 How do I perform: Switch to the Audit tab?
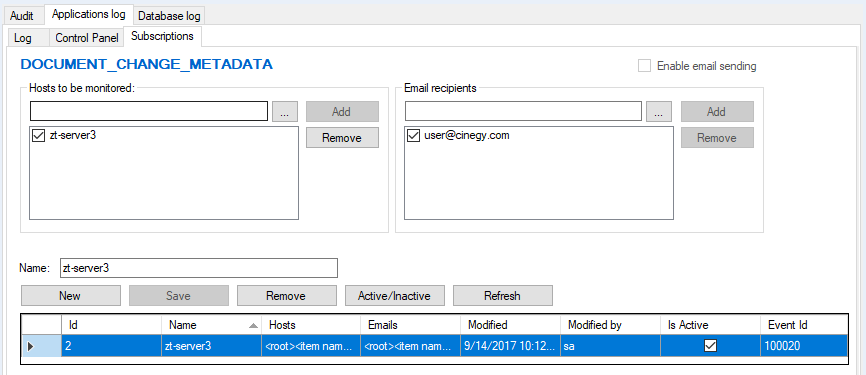pos(22,15)
